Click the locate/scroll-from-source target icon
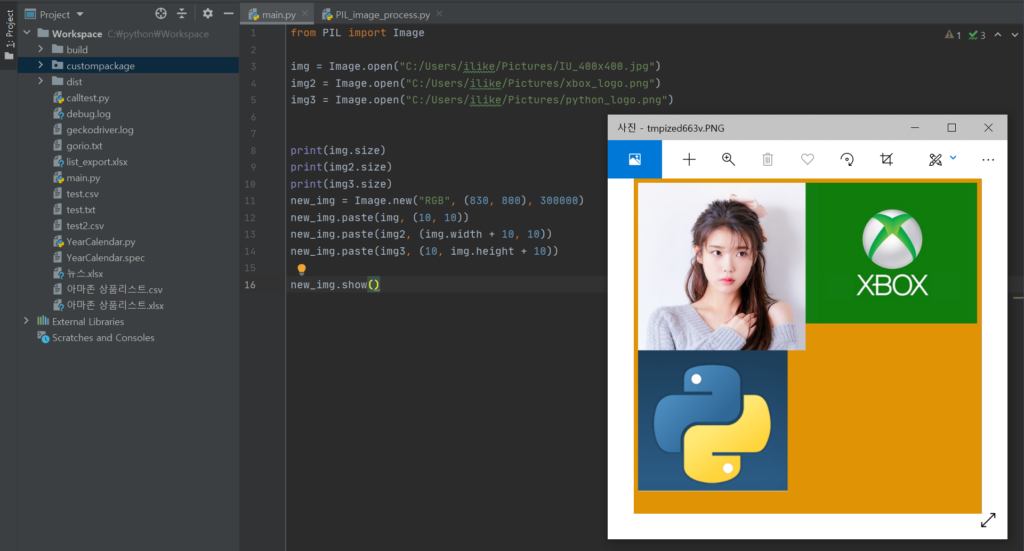 (161, 14)
